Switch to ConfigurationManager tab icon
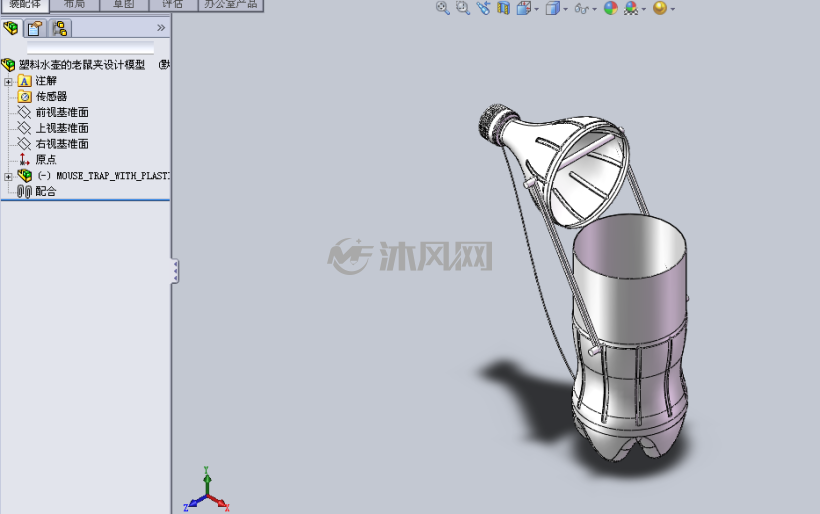 [x=60, y=28]
